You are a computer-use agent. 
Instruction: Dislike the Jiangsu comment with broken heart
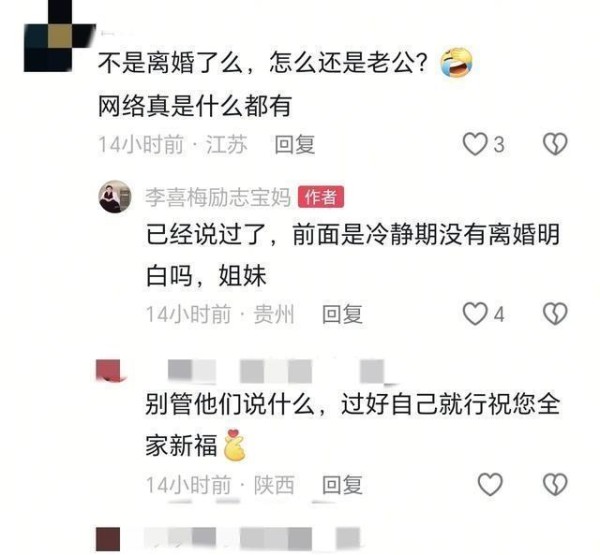point(555,144)
